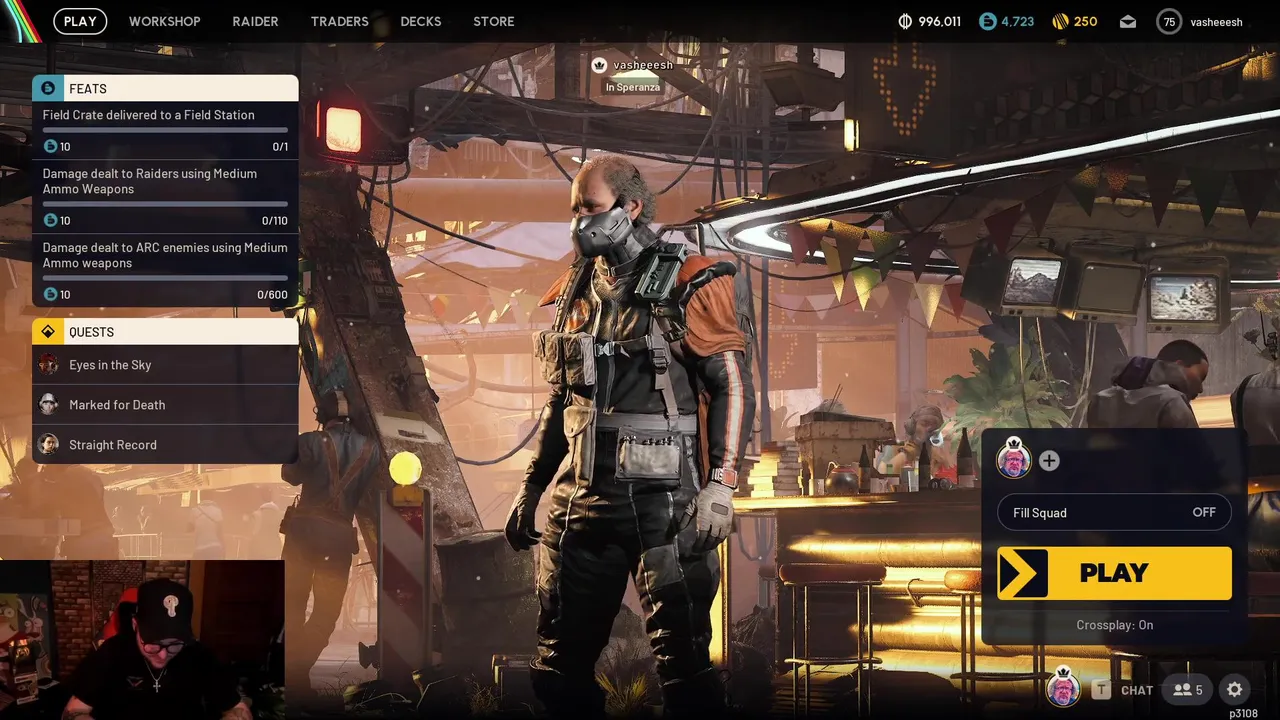
Task: Open the PLAY tab
Action: pos(80,21)
